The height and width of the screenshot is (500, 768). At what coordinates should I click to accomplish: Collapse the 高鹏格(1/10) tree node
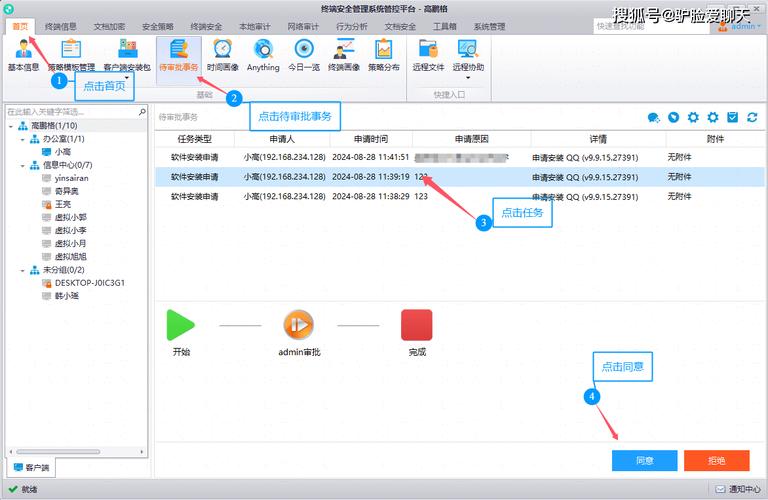pos(11,126)
